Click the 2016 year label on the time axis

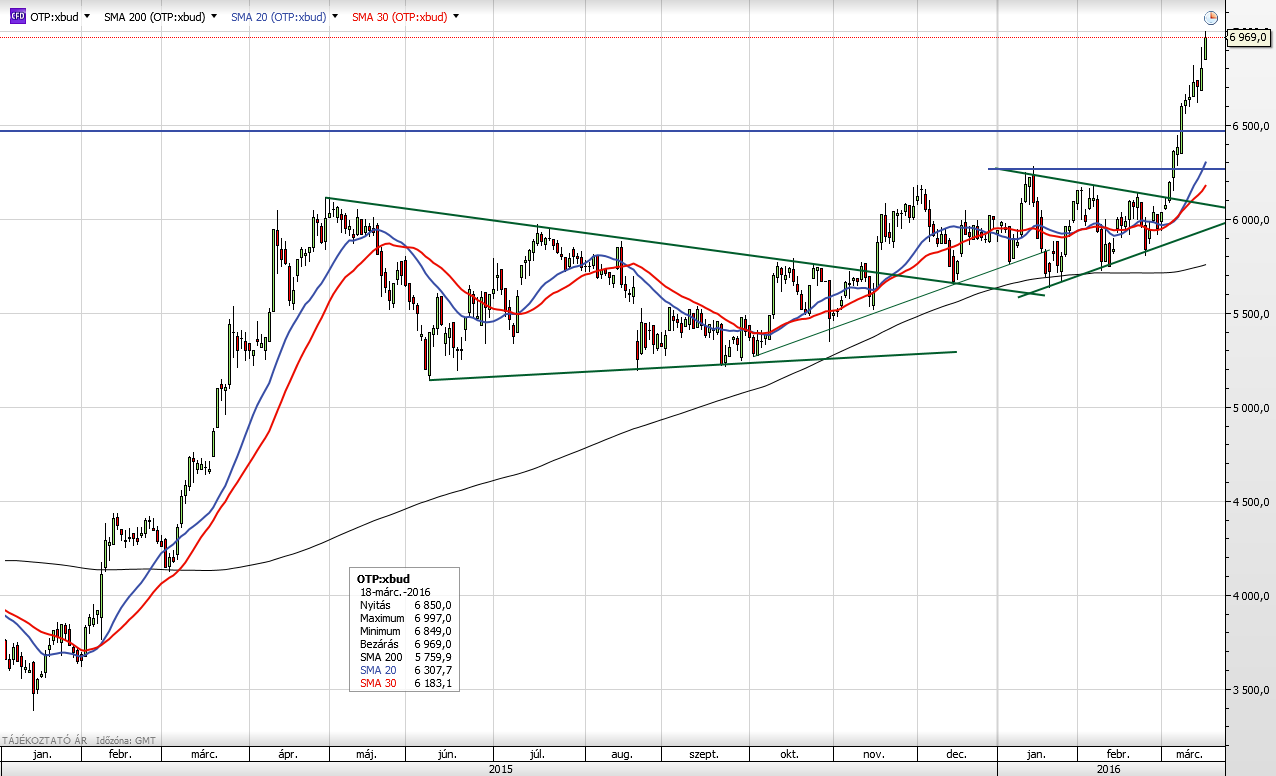pos(1108,768)
